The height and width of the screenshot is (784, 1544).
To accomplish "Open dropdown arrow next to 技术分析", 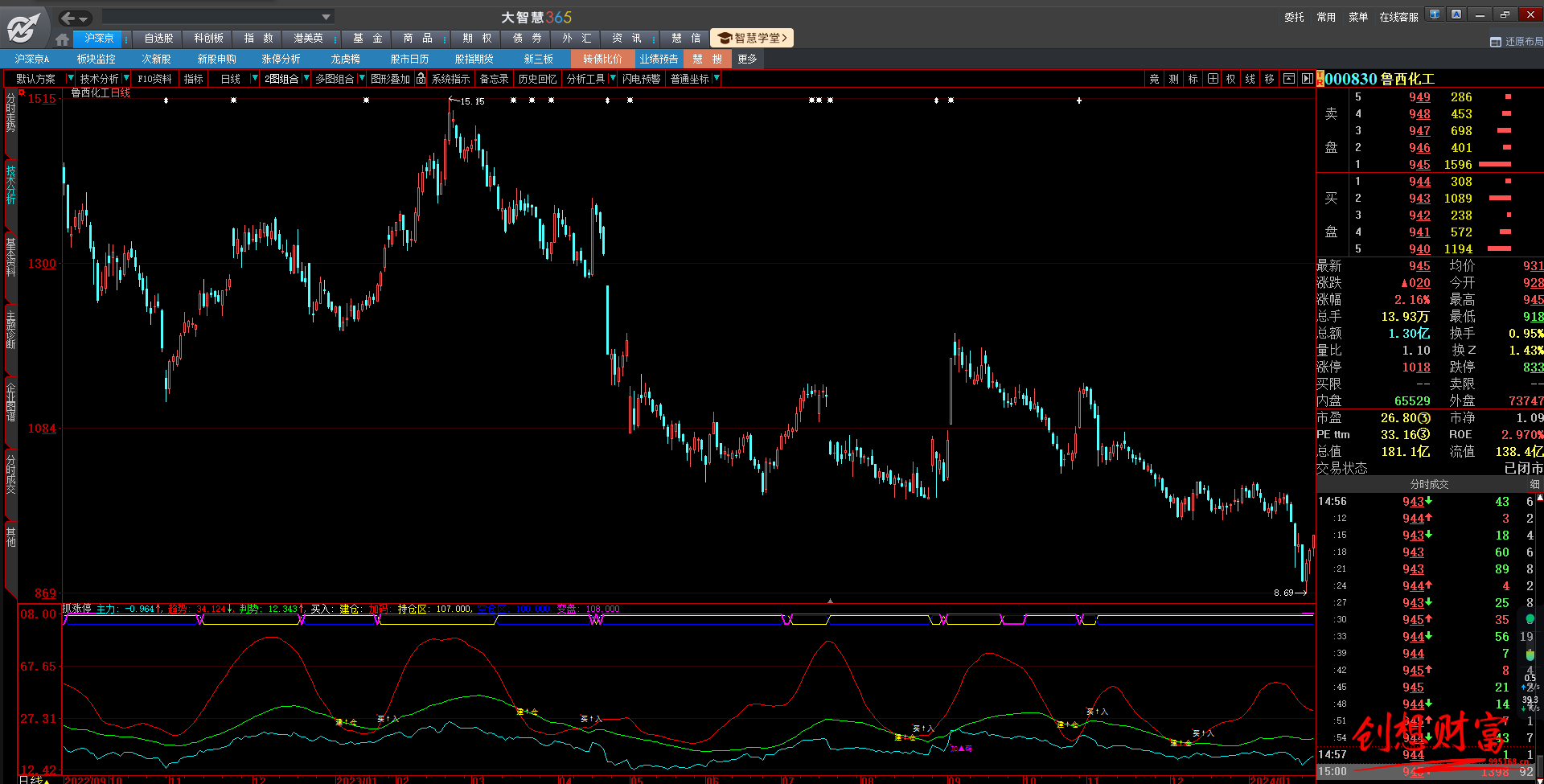I will [126, 78].
